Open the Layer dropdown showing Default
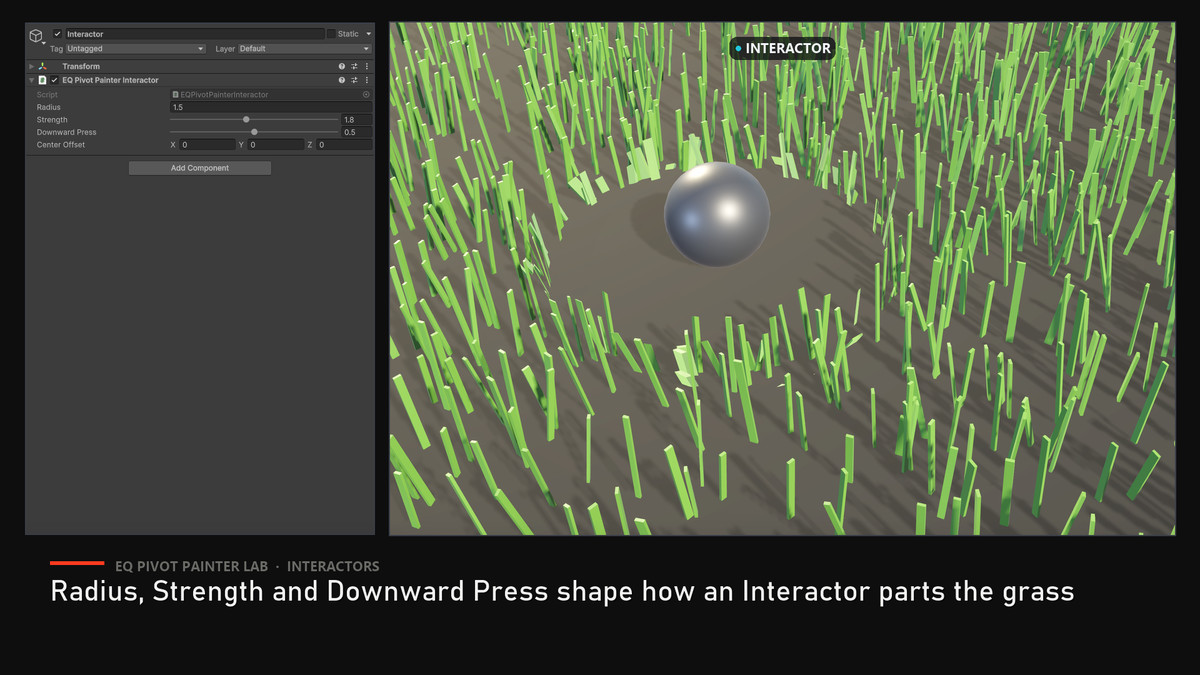Screen dimensions: 1200x675 click(x=304, y=48)
